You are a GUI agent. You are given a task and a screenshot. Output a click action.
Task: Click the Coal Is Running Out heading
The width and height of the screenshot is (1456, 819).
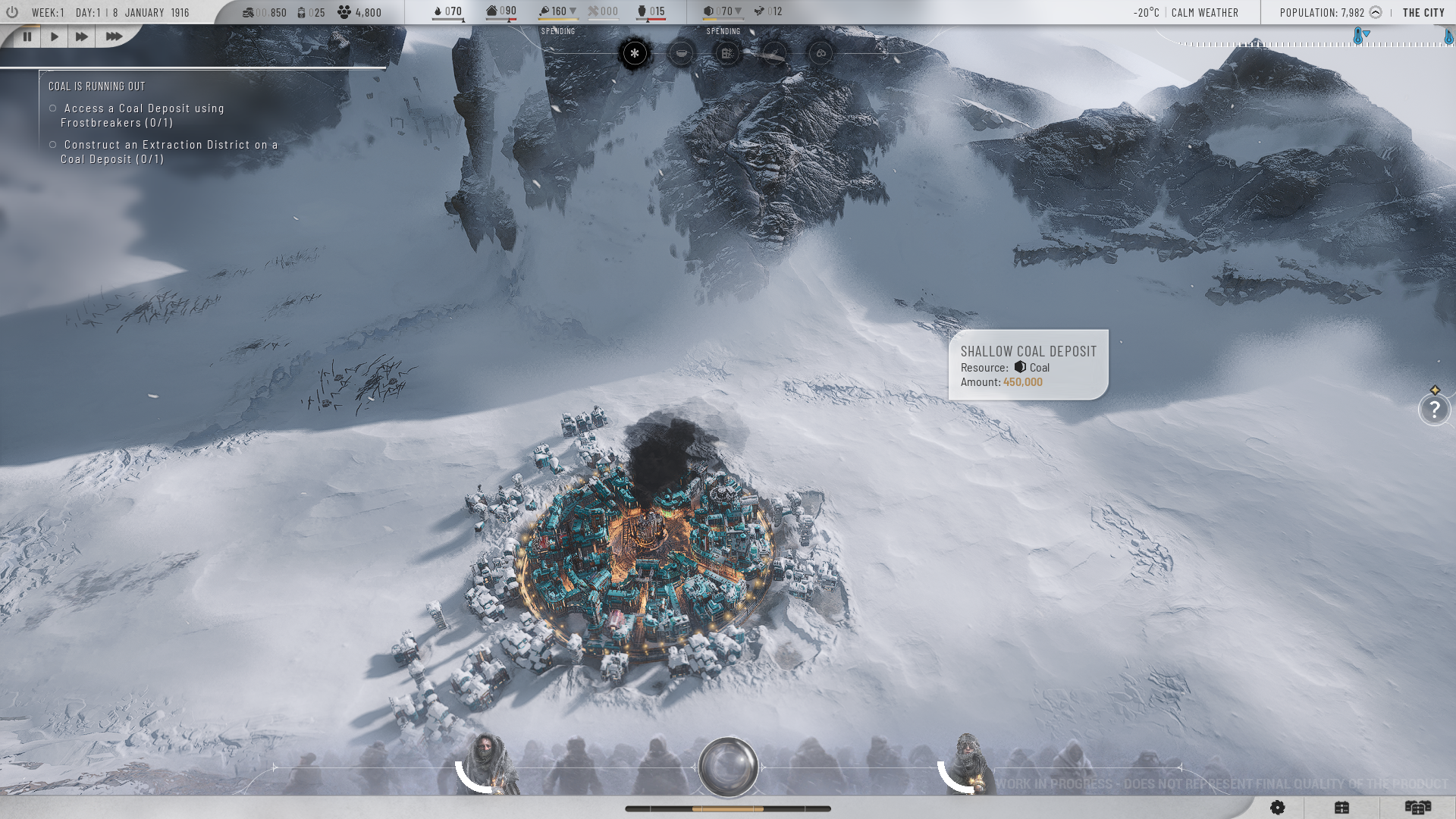coord(96,86)
